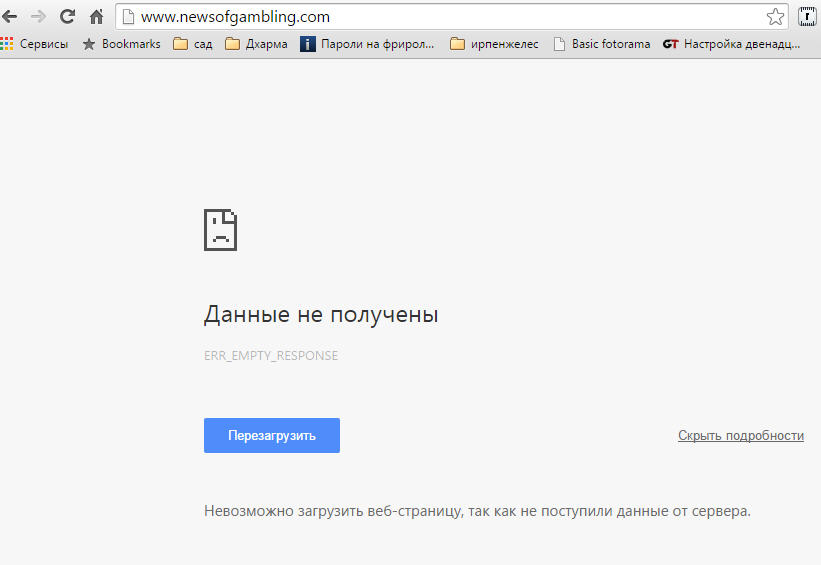Viewport: 821px width, 565px height.
Task: Click the browser Back arrow
Action: (x=11, y=17)
